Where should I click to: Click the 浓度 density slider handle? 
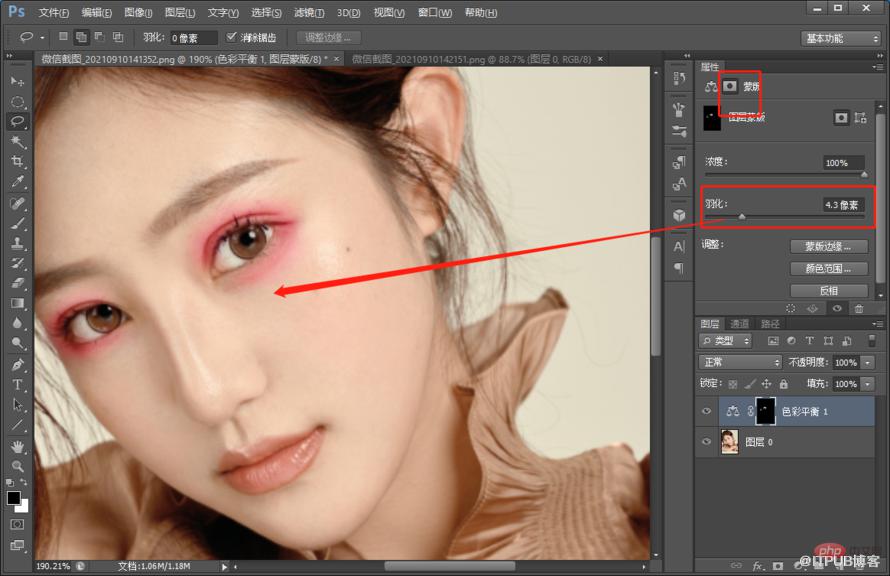[x=864, y=175]
